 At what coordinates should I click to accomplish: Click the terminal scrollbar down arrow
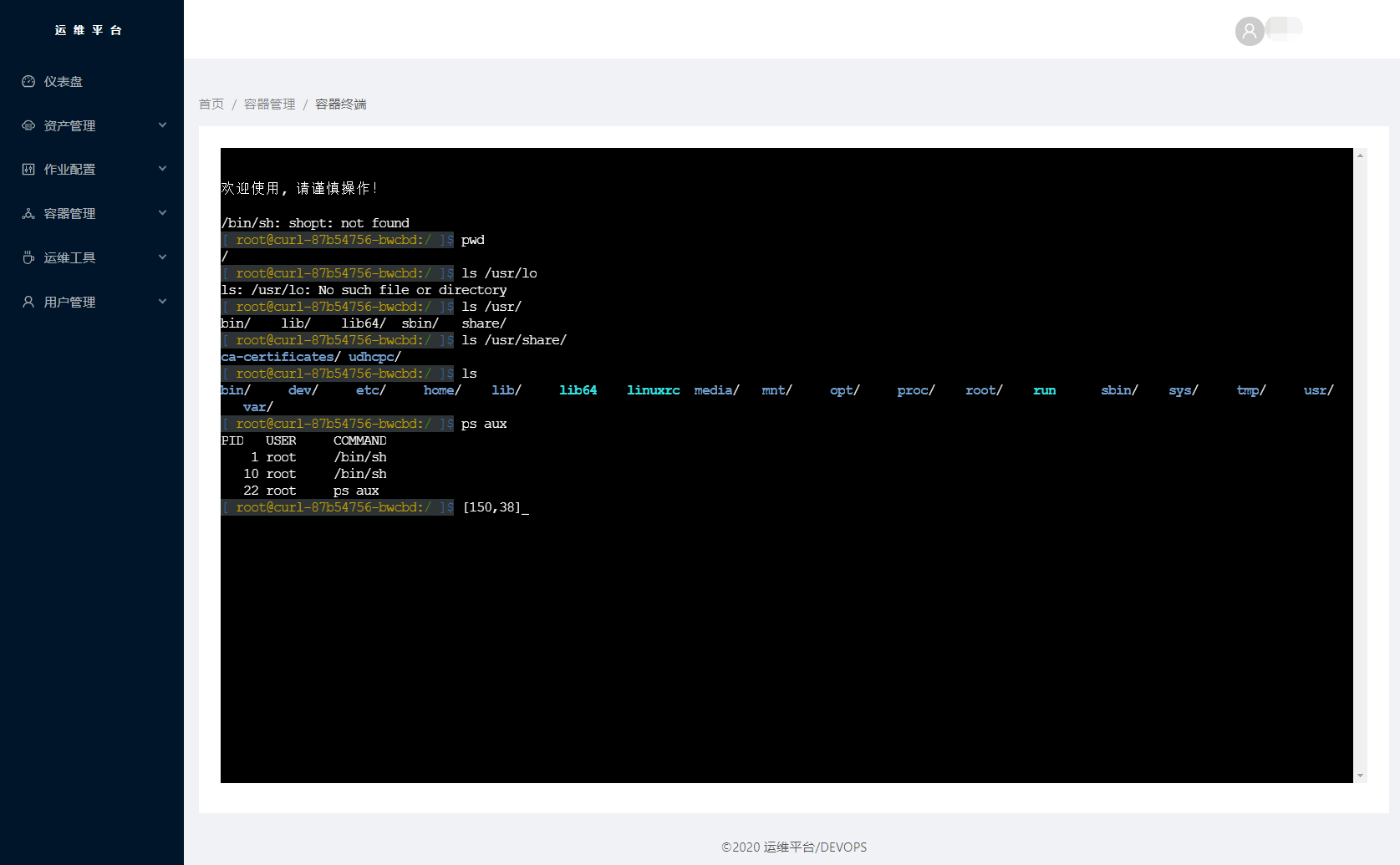click(x=1360, y=776)
